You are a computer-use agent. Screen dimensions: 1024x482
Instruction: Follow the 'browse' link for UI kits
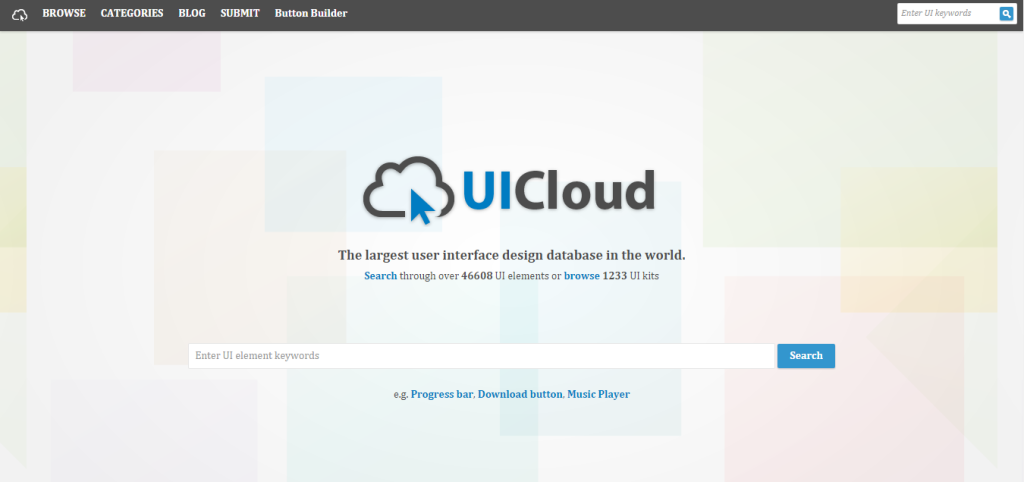pos(581,275)
